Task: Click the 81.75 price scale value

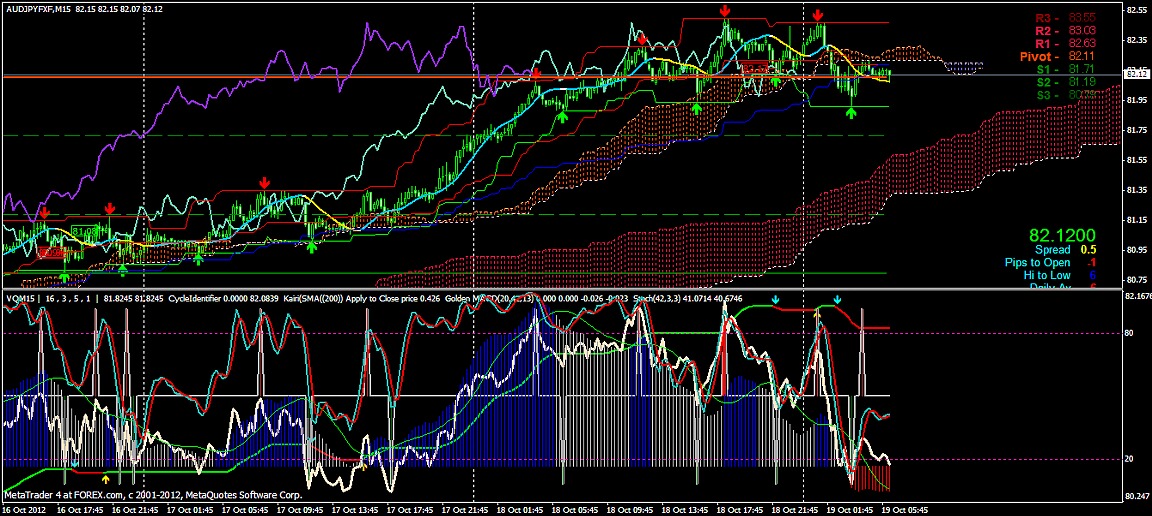Action: [1137, 130]
